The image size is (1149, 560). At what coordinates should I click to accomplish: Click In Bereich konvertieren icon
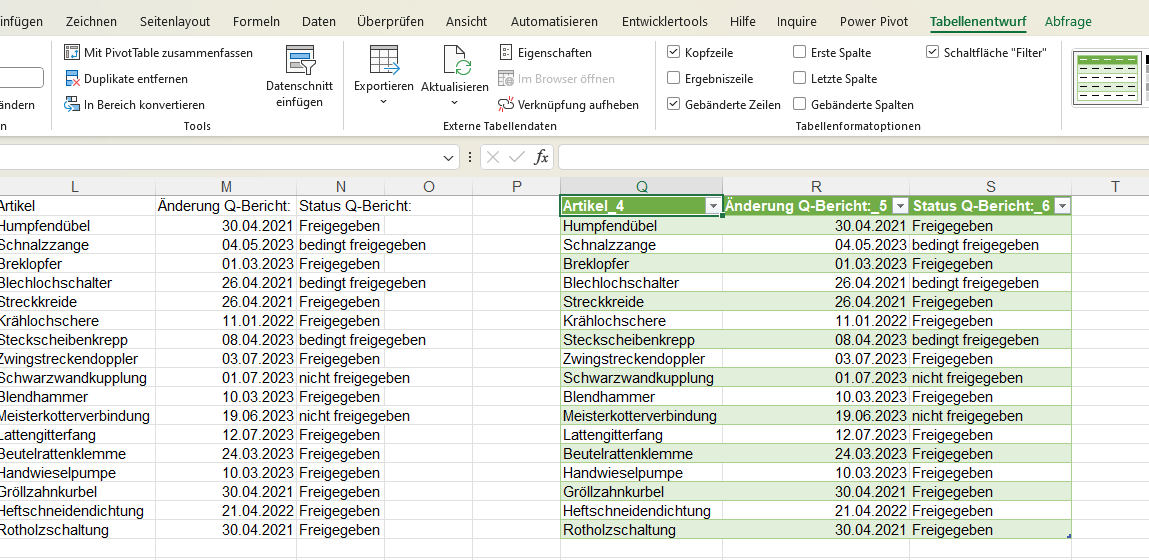click(x=72, y=105)
